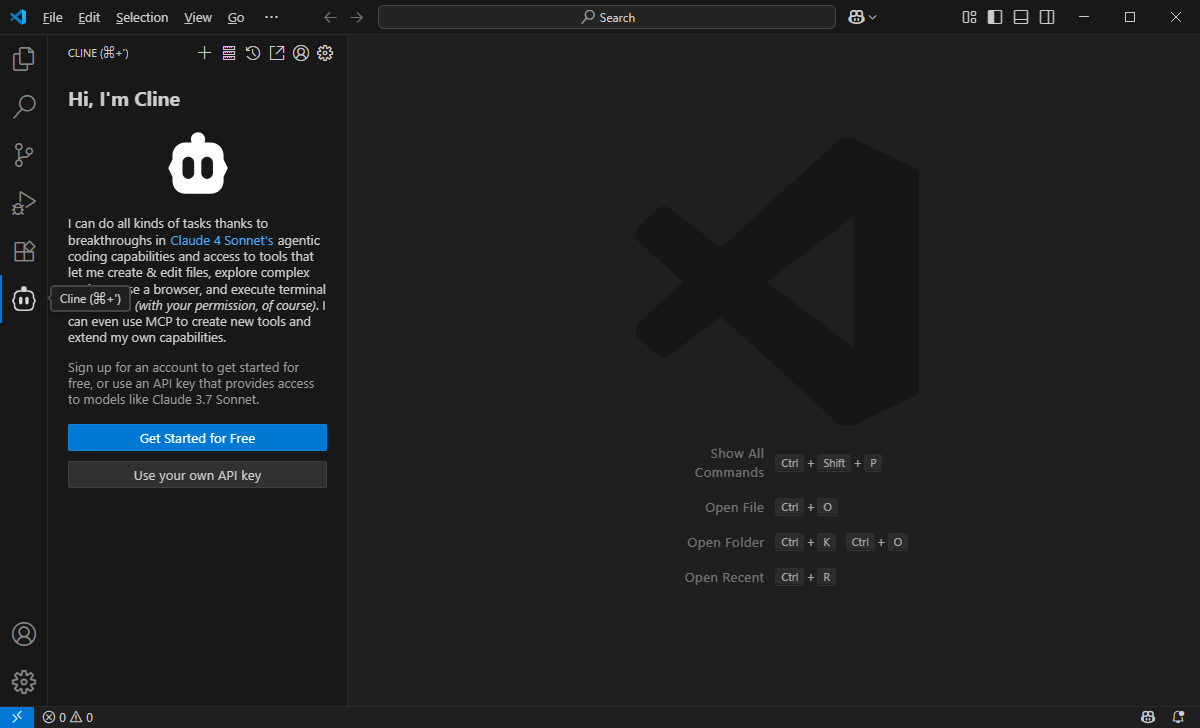The image size is (1200, 728).
Task: Open the Extensions view
Action: click(24, 251)
